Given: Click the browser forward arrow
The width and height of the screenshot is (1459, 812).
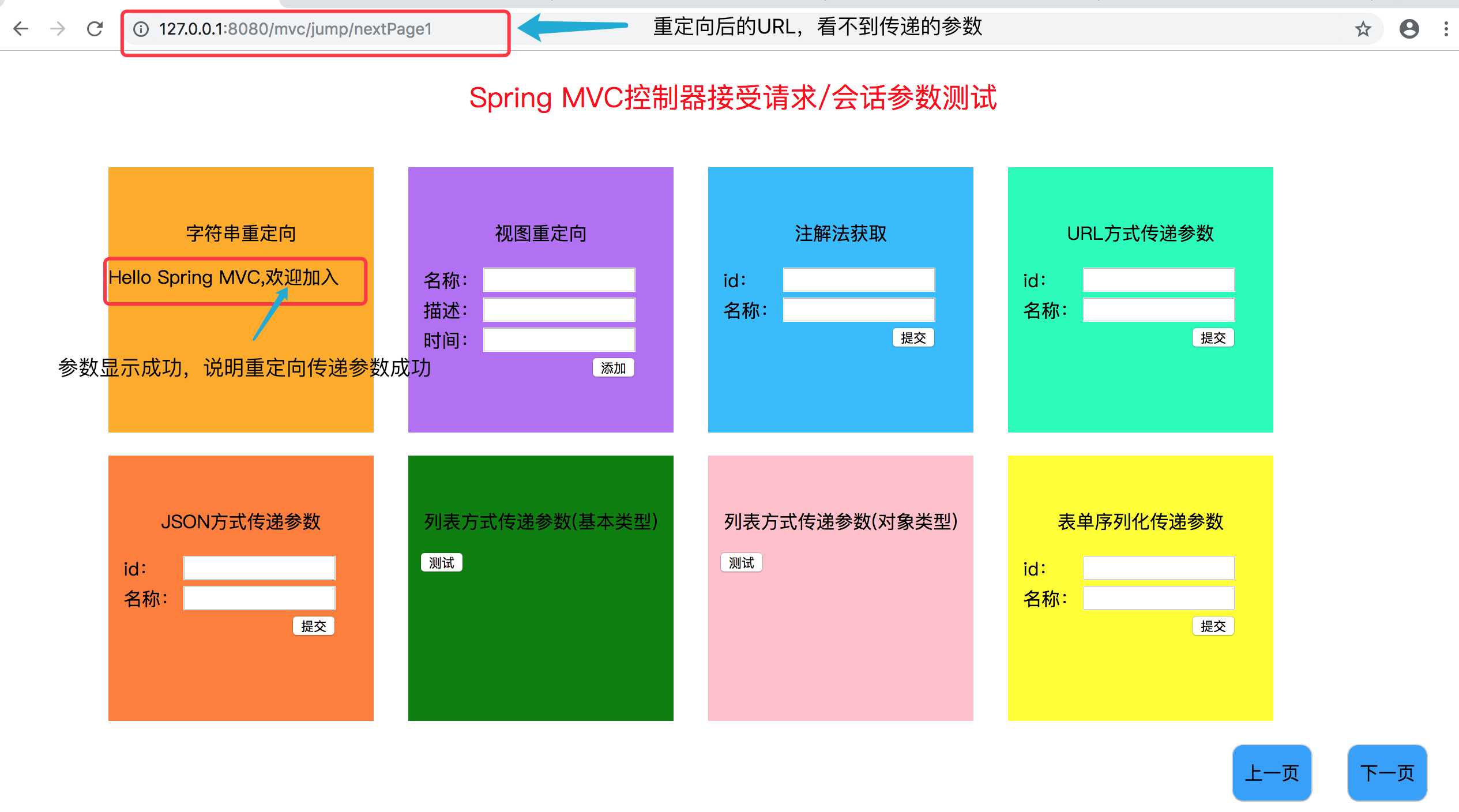Looking at the screenshot, I should pos(58,29).
